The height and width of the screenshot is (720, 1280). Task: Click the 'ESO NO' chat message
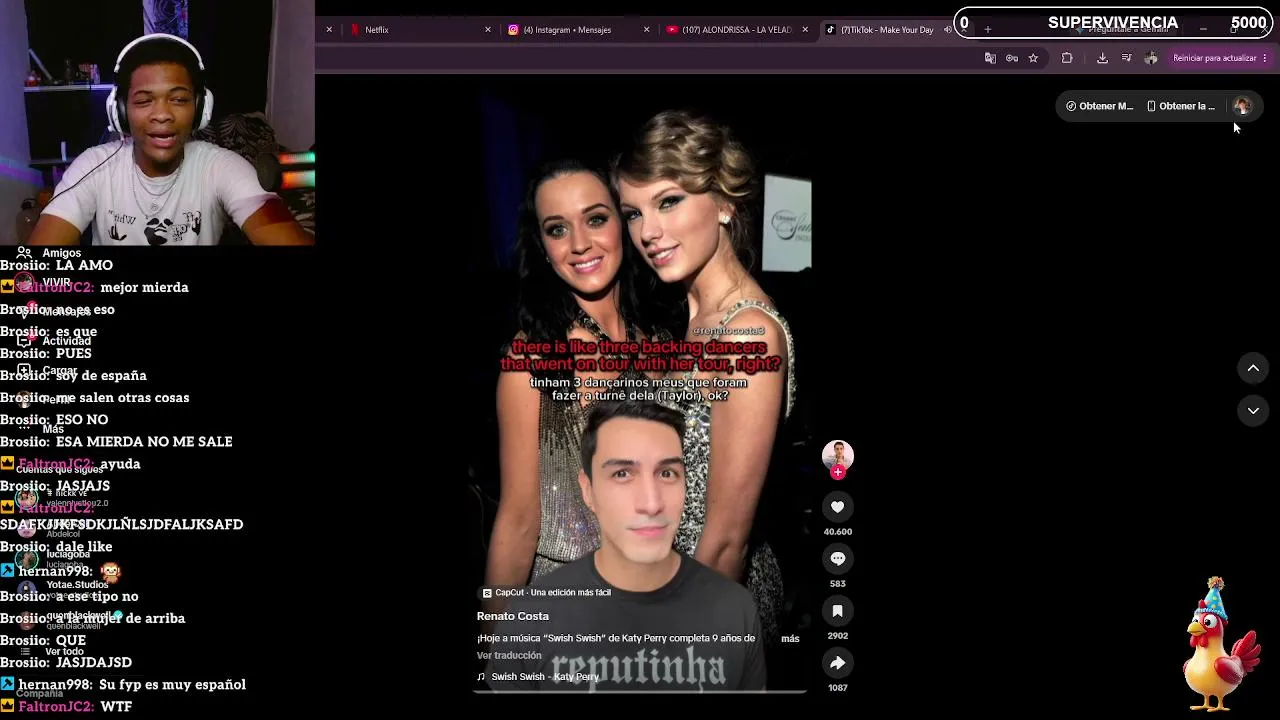[x=82, y=420]
